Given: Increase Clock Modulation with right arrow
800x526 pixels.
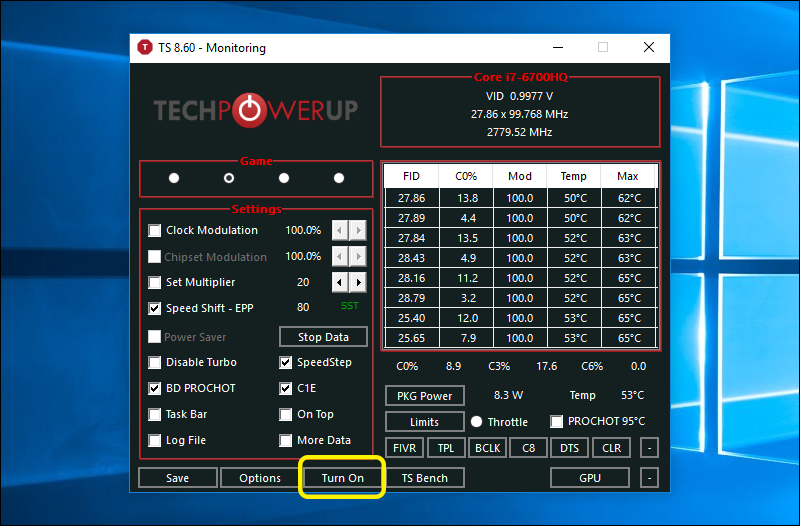Looking at the screenshot, I should point(358,231).
